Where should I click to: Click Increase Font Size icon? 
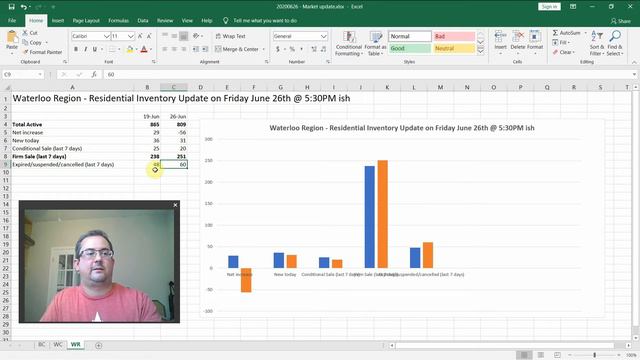point(140,36)
